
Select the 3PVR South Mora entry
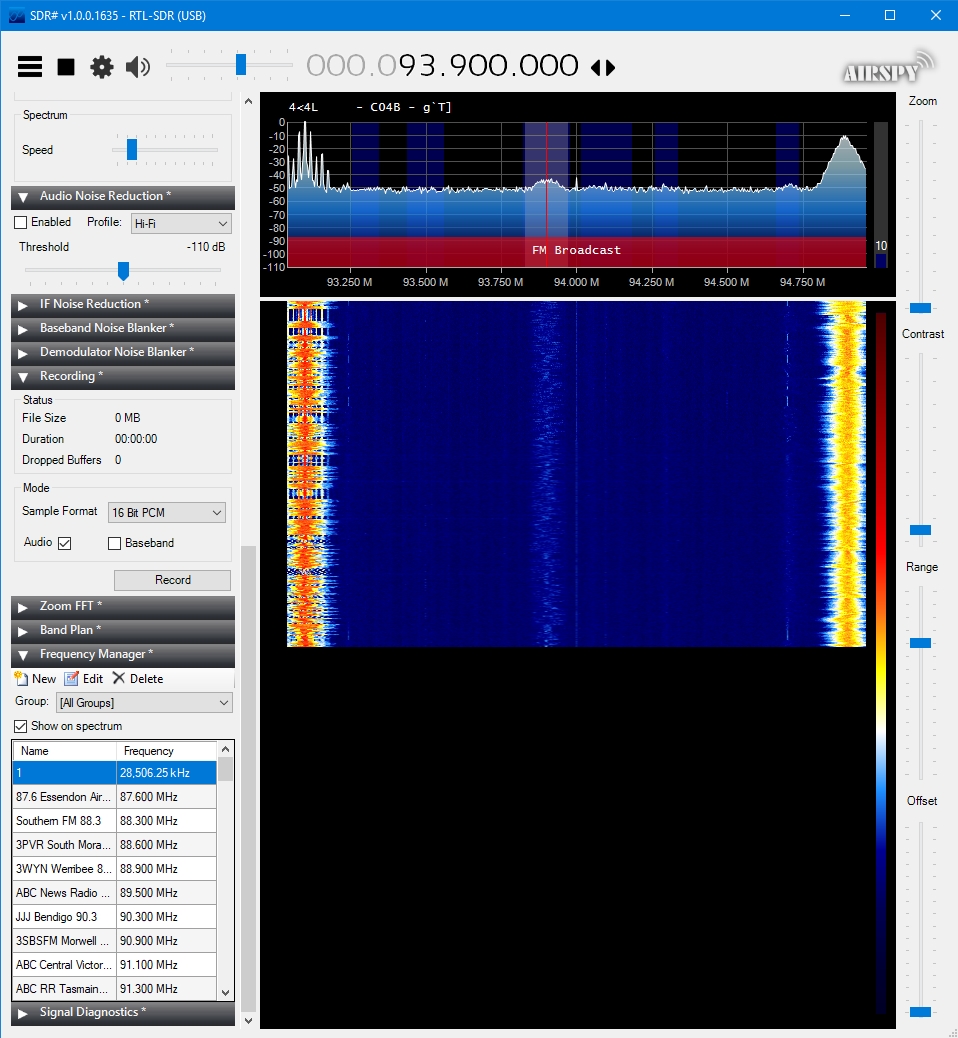[x=115, y=845]
